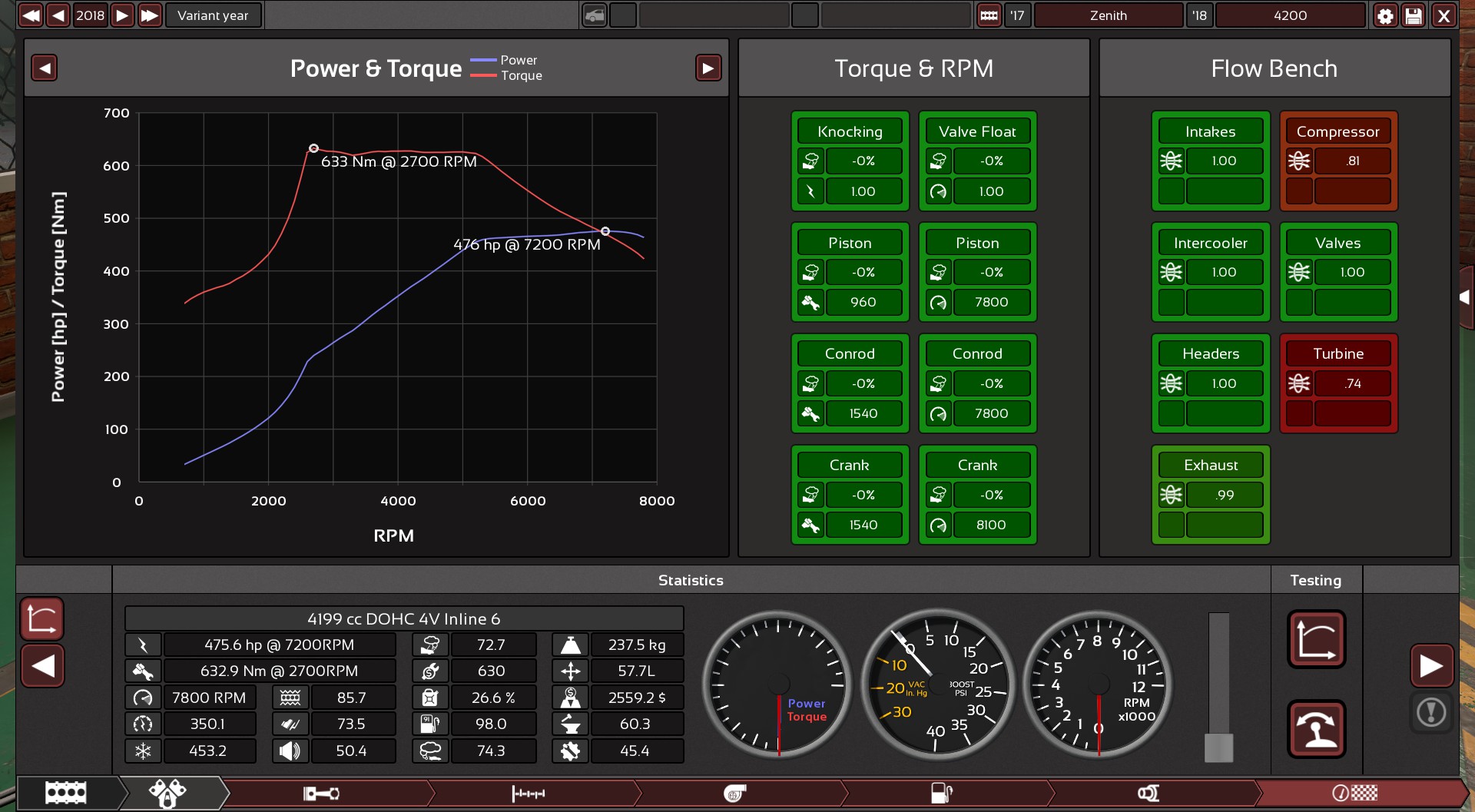This screenshot has width=1475, height=812.
Task: Click the car model icon in top bar
Action: click(594, 15)
